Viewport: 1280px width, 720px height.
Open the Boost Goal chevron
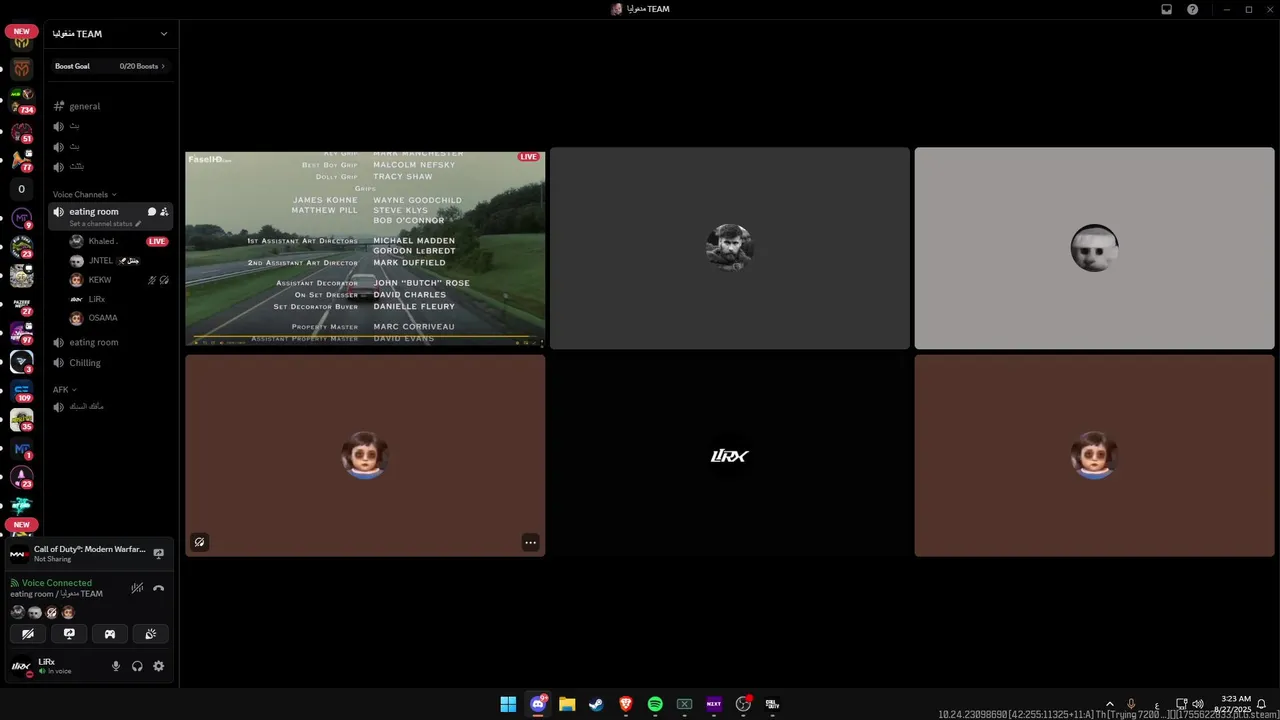(x=163, y=66)
